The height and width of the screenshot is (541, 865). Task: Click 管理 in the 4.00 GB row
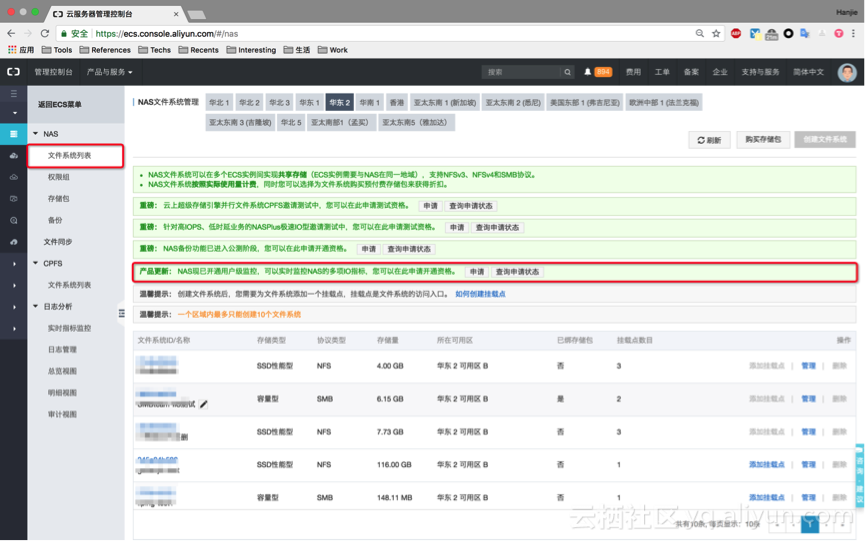coord(808,366)
